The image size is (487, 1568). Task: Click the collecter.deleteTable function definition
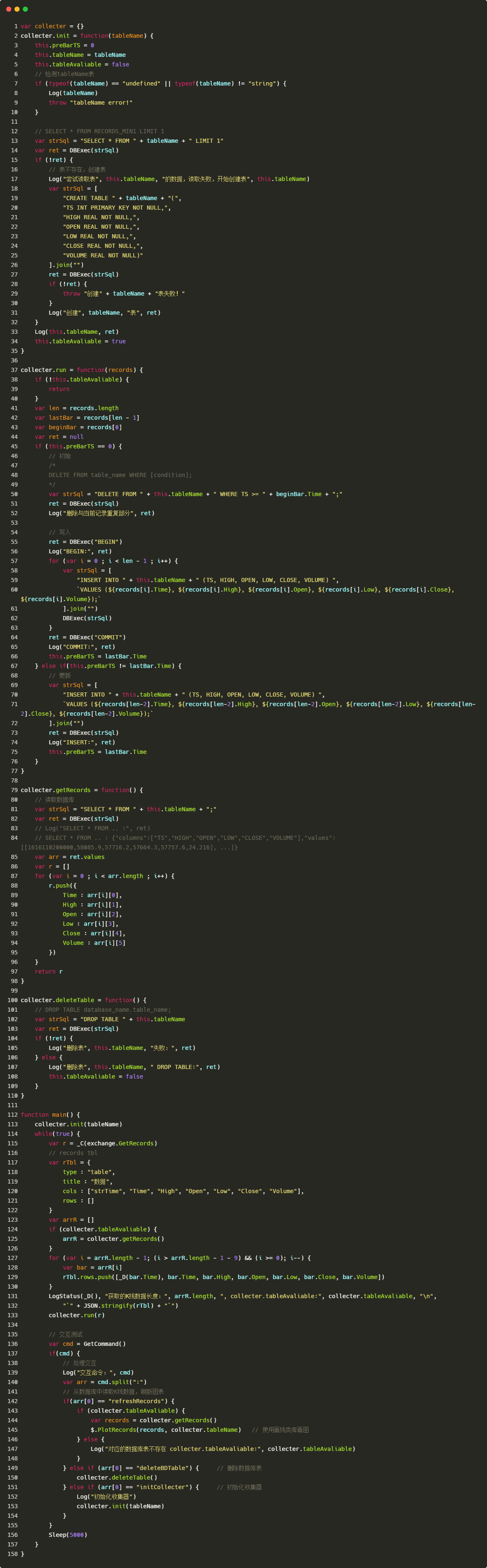tap(57, 1000)
